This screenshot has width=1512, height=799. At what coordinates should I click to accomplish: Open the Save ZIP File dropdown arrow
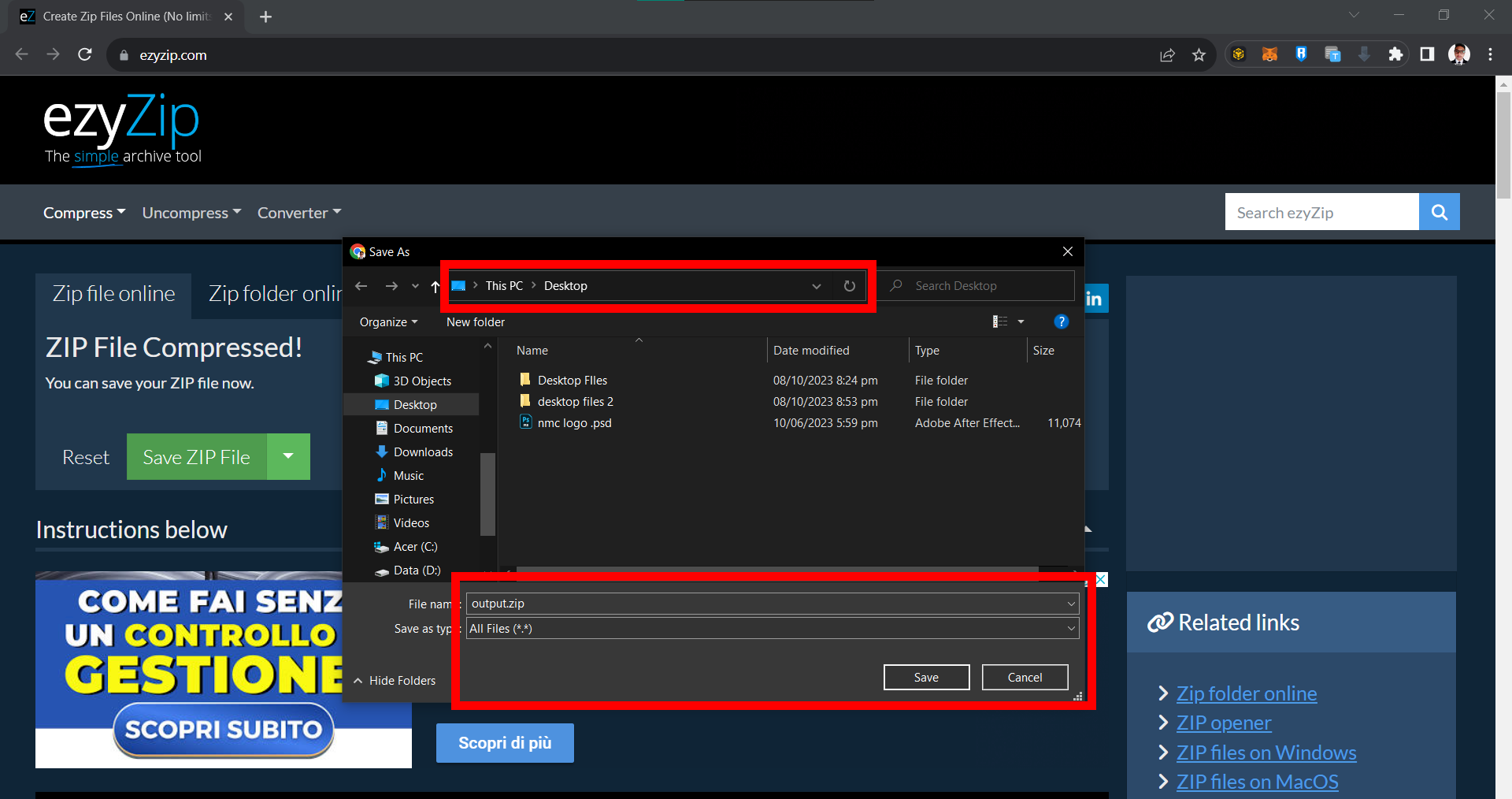[x=288, y=456]
